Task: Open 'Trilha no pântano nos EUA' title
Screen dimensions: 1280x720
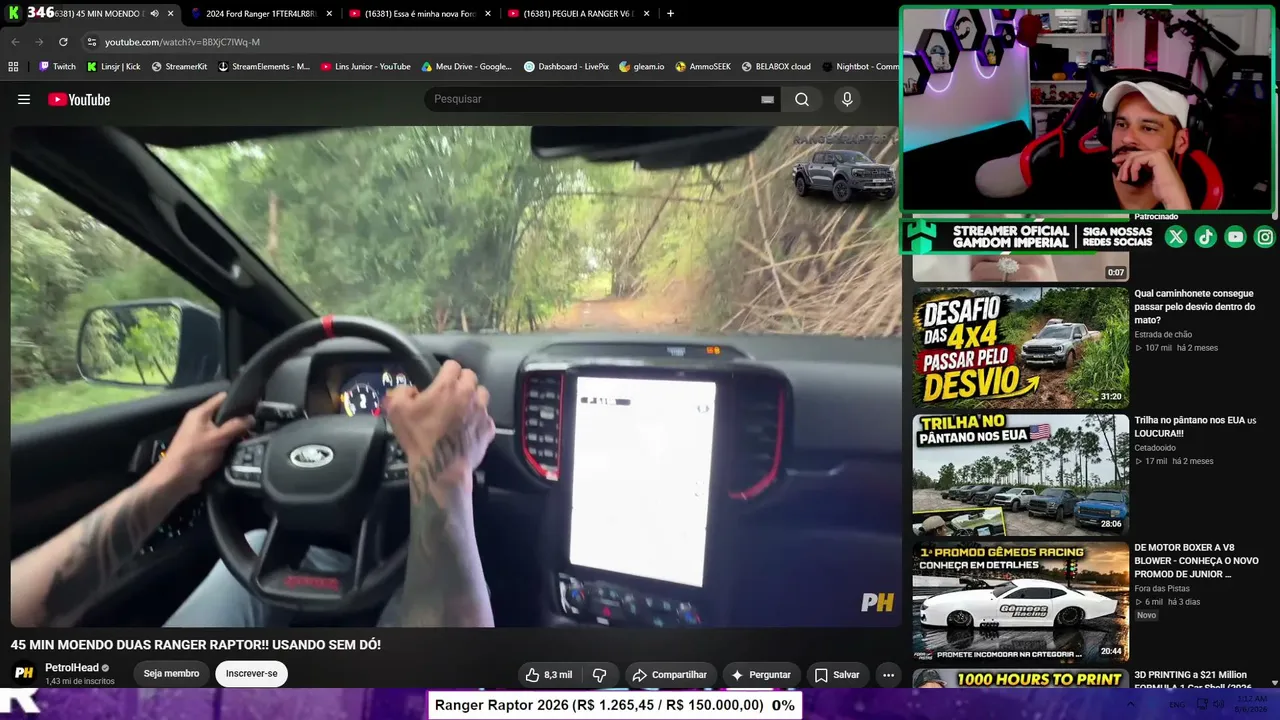Action: pyautogui.click(x=1195, y=427)
